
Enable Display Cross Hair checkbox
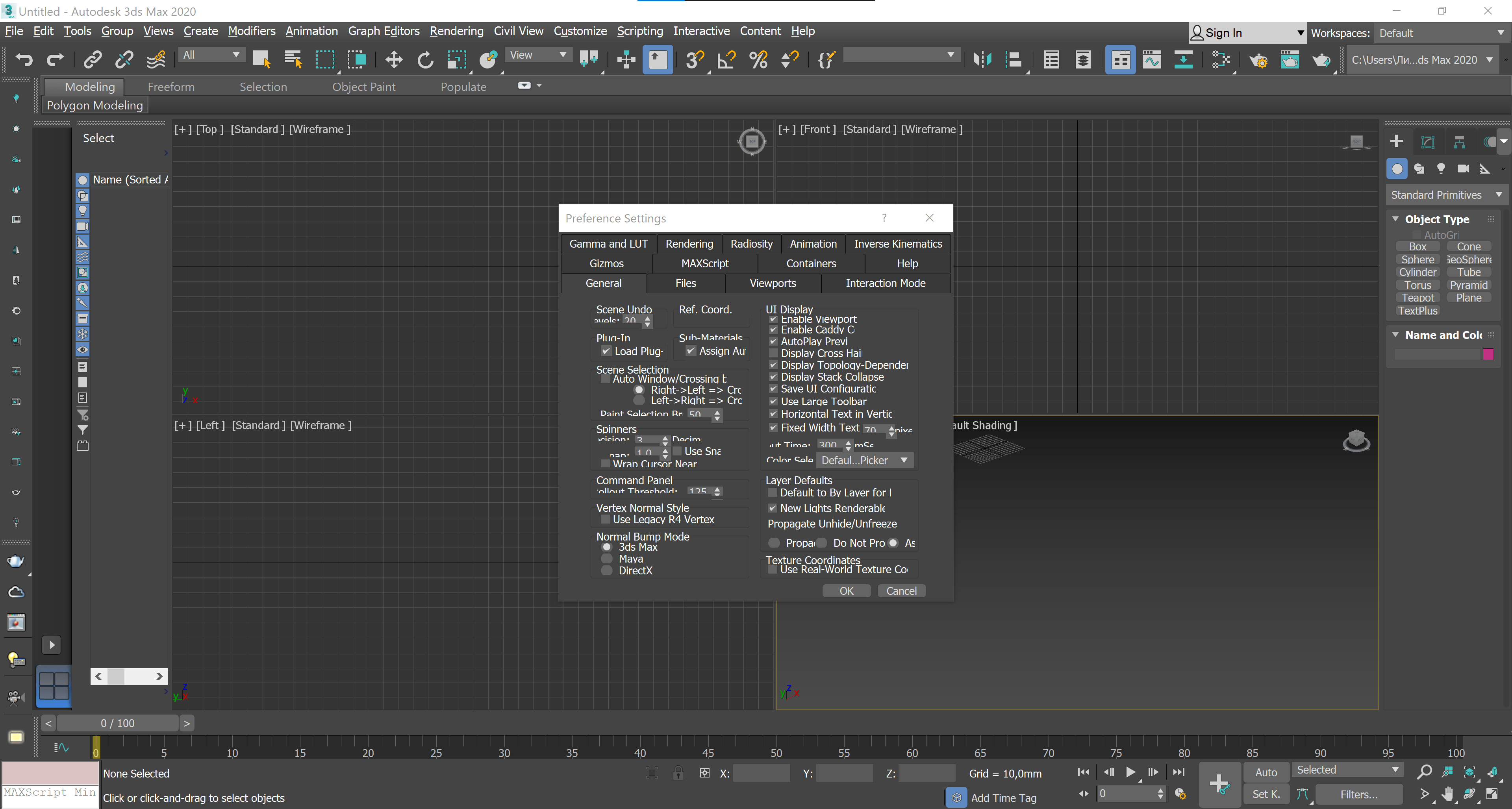(773, 353)
